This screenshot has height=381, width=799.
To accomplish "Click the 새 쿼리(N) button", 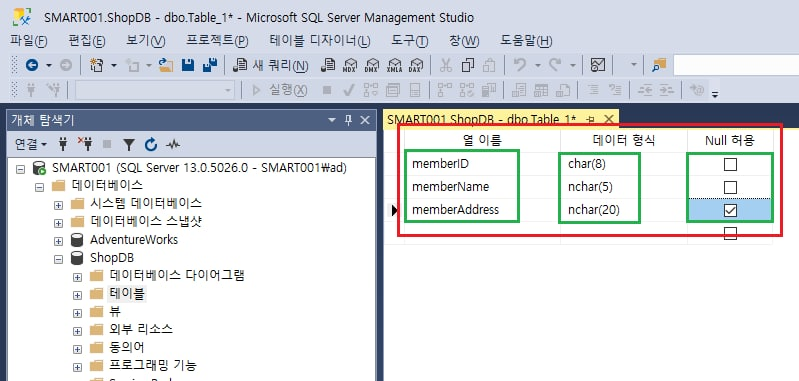I will 271,65.
